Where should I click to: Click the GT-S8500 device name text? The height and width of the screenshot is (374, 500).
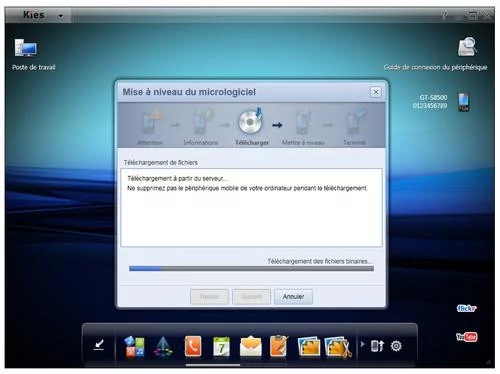[x=433, y=98]
